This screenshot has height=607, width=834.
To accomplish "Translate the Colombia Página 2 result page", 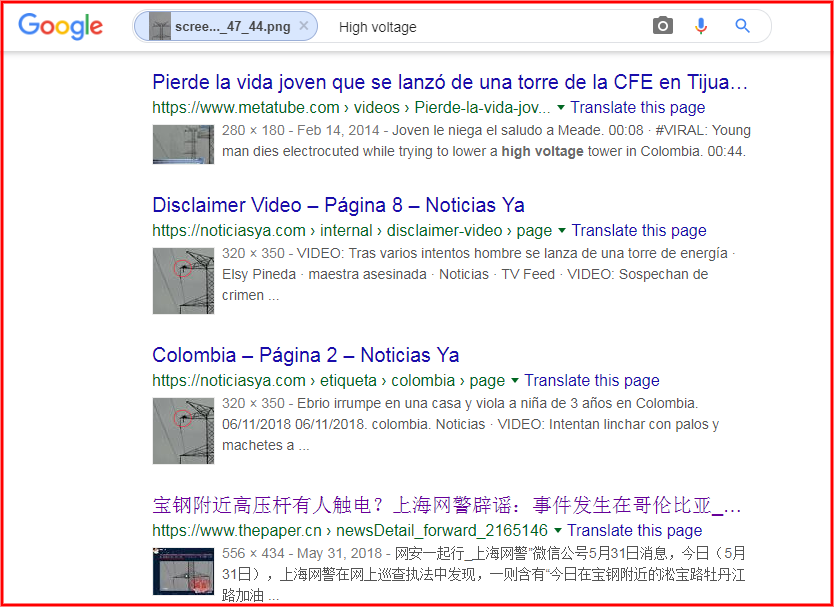I will (x=592, y=380).
